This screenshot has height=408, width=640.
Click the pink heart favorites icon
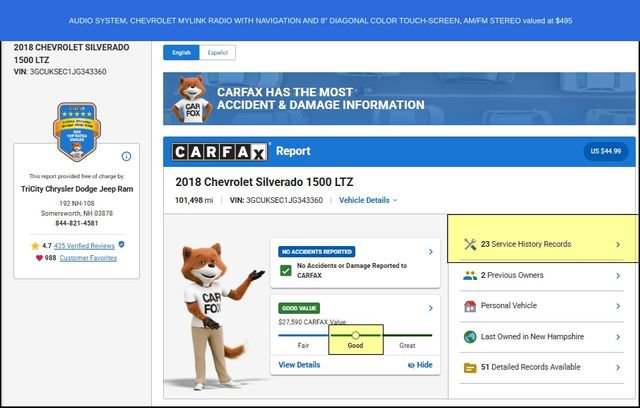tap(39, 258)
